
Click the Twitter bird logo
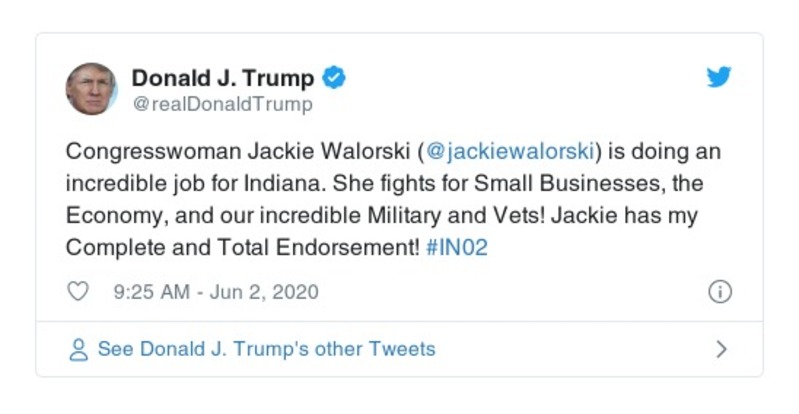coord(719,78)
